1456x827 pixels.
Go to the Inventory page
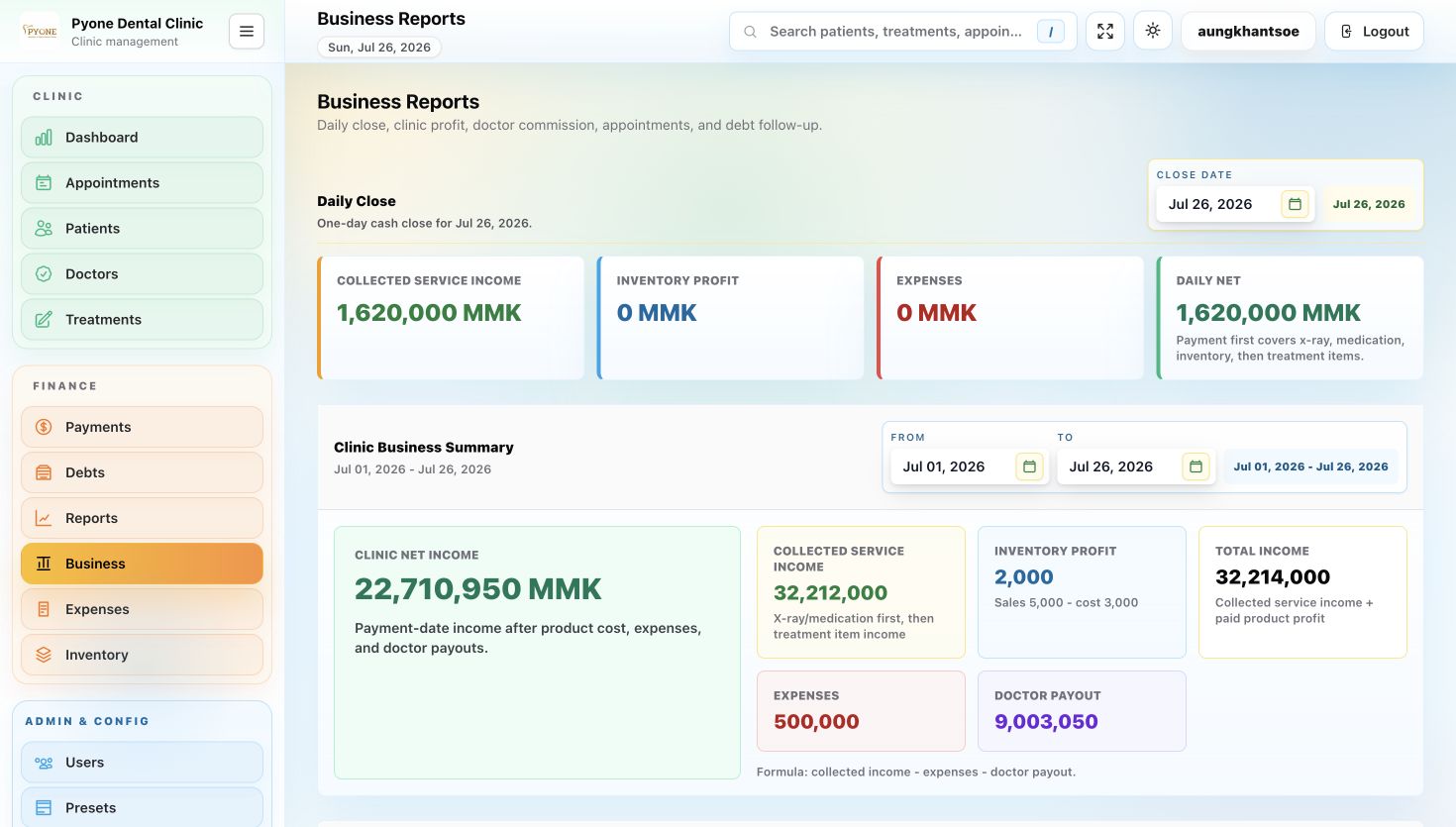pyautogui.click(x=142, y=655)
